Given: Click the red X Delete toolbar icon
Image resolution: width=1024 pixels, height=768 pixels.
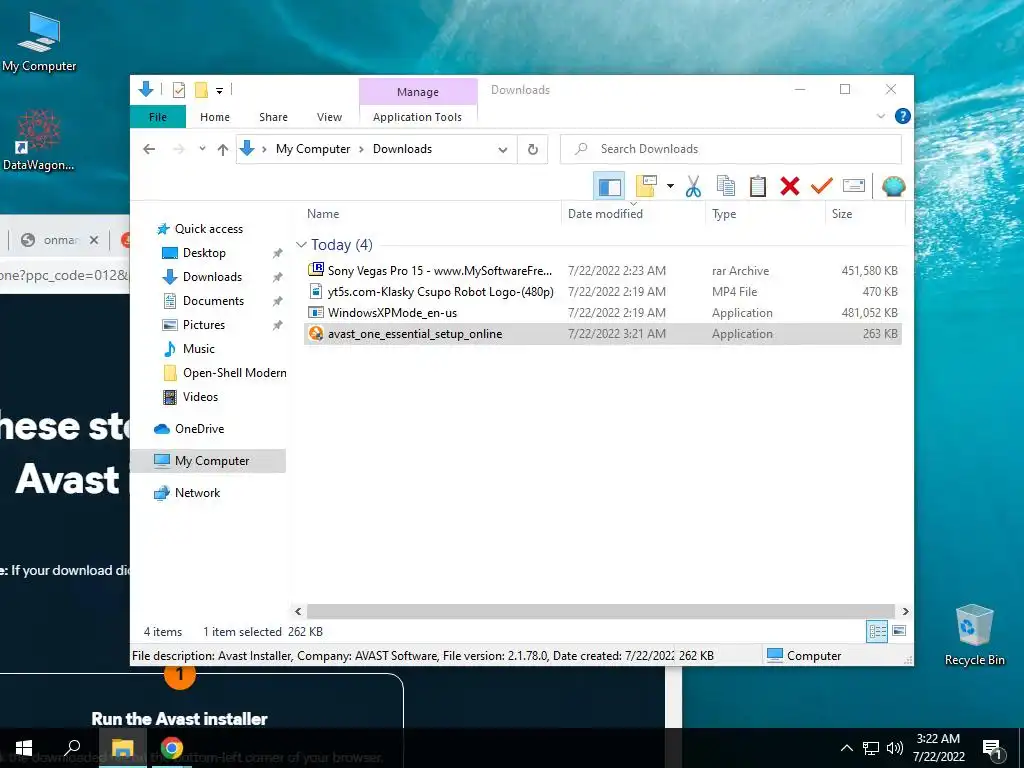Looking at the screenshot, I should (x=790, y=187).
